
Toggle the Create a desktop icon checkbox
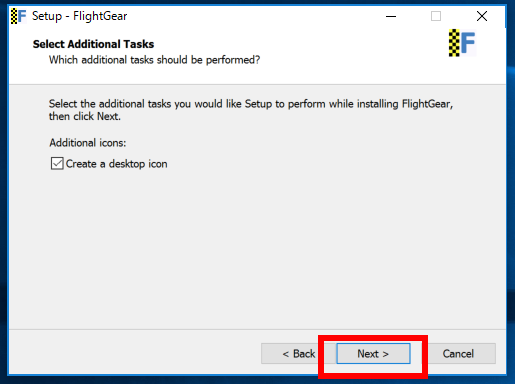coord(57,164)
